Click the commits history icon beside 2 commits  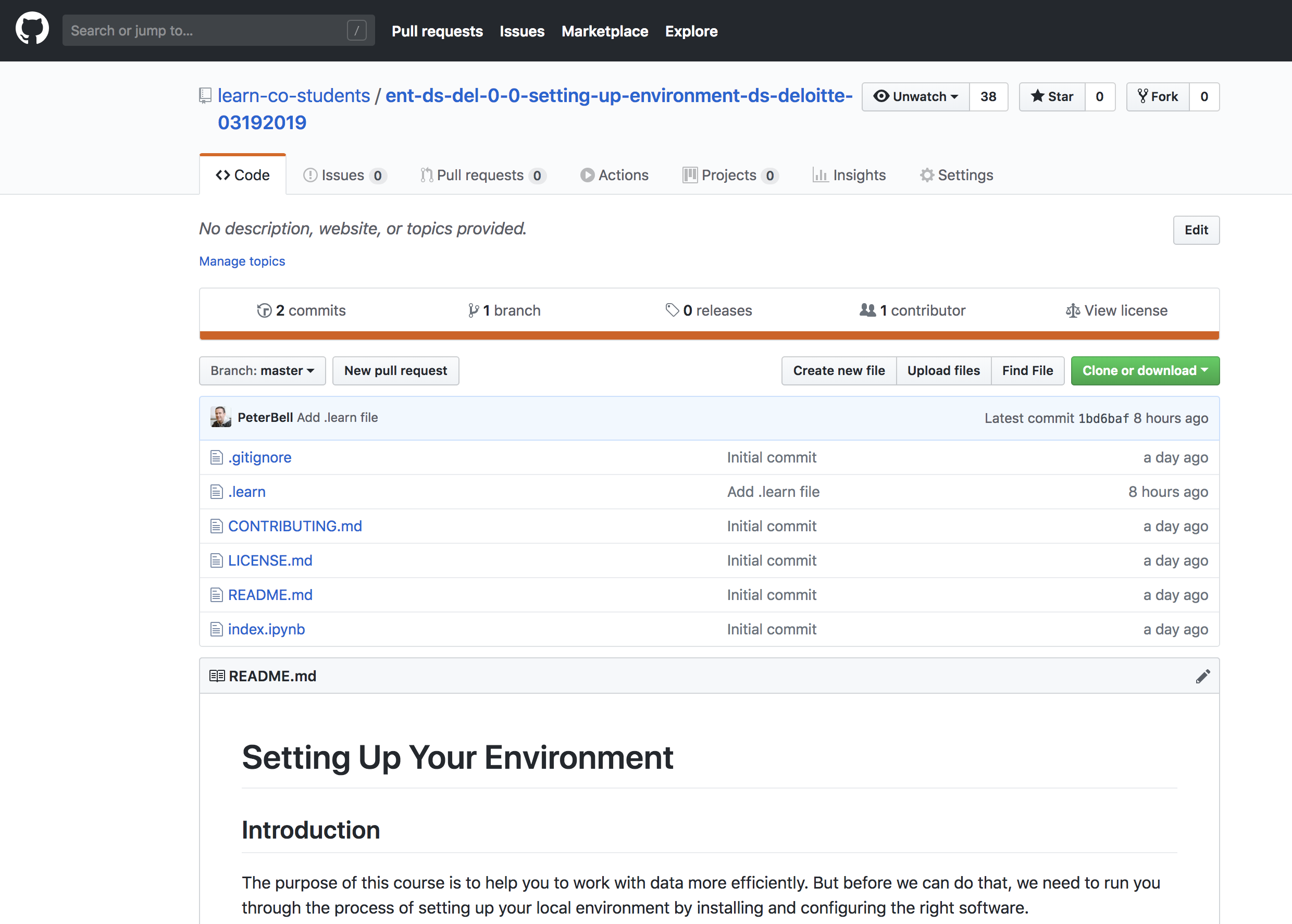click(x=264, y=310)
